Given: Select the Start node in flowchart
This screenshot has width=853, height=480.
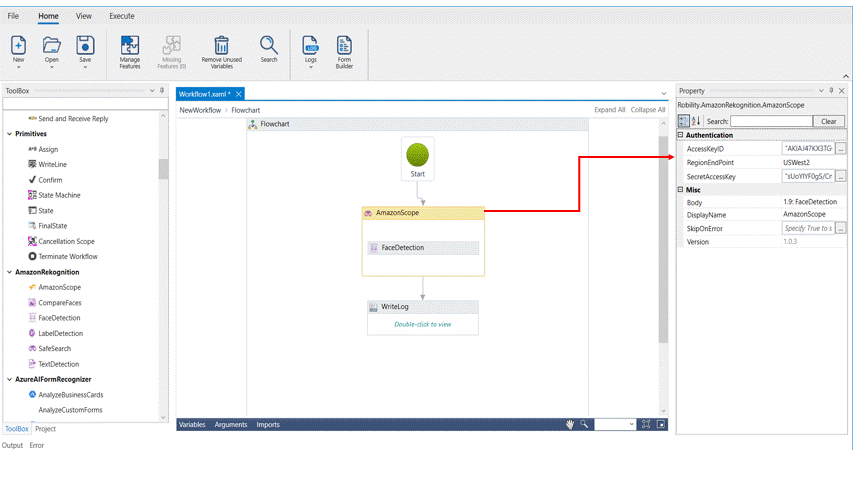Looking at the screenshot, I should pyautogui.click(x=417, y=157).
